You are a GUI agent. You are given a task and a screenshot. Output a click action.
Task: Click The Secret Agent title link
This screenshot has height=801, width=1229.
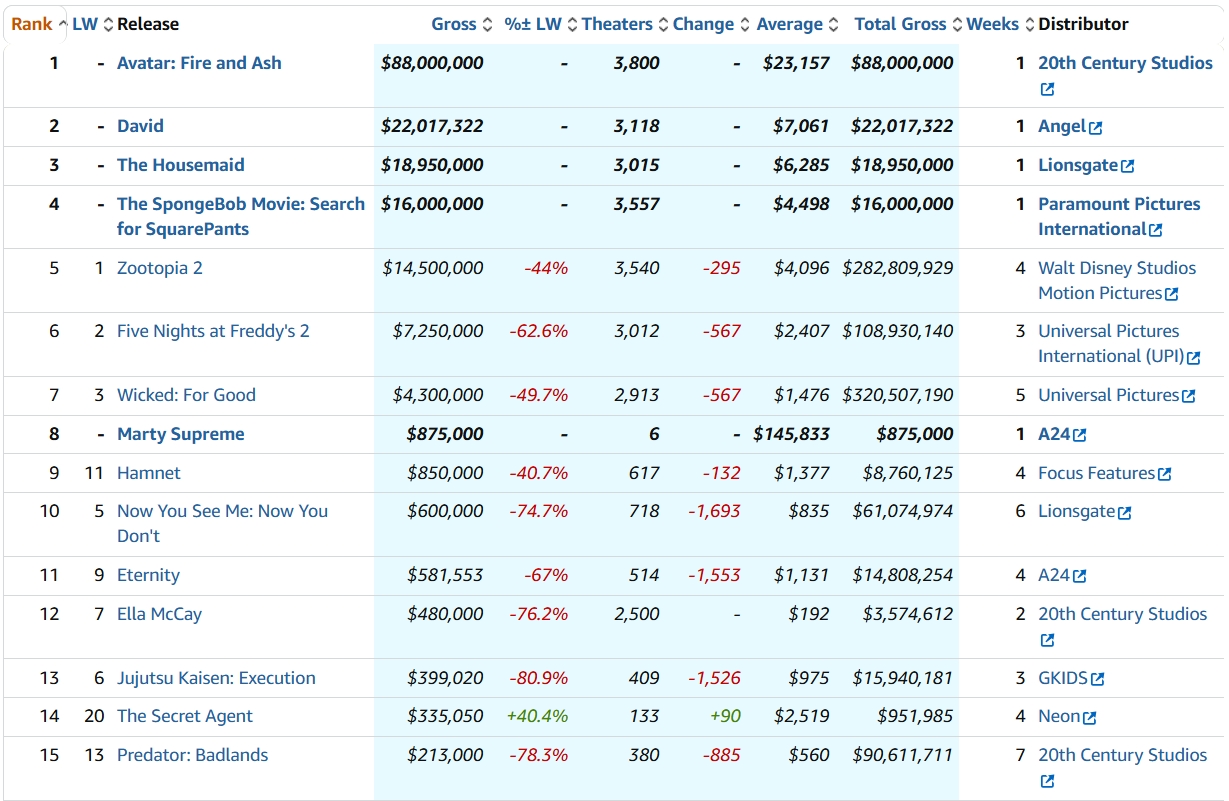[x=185, y=716]
